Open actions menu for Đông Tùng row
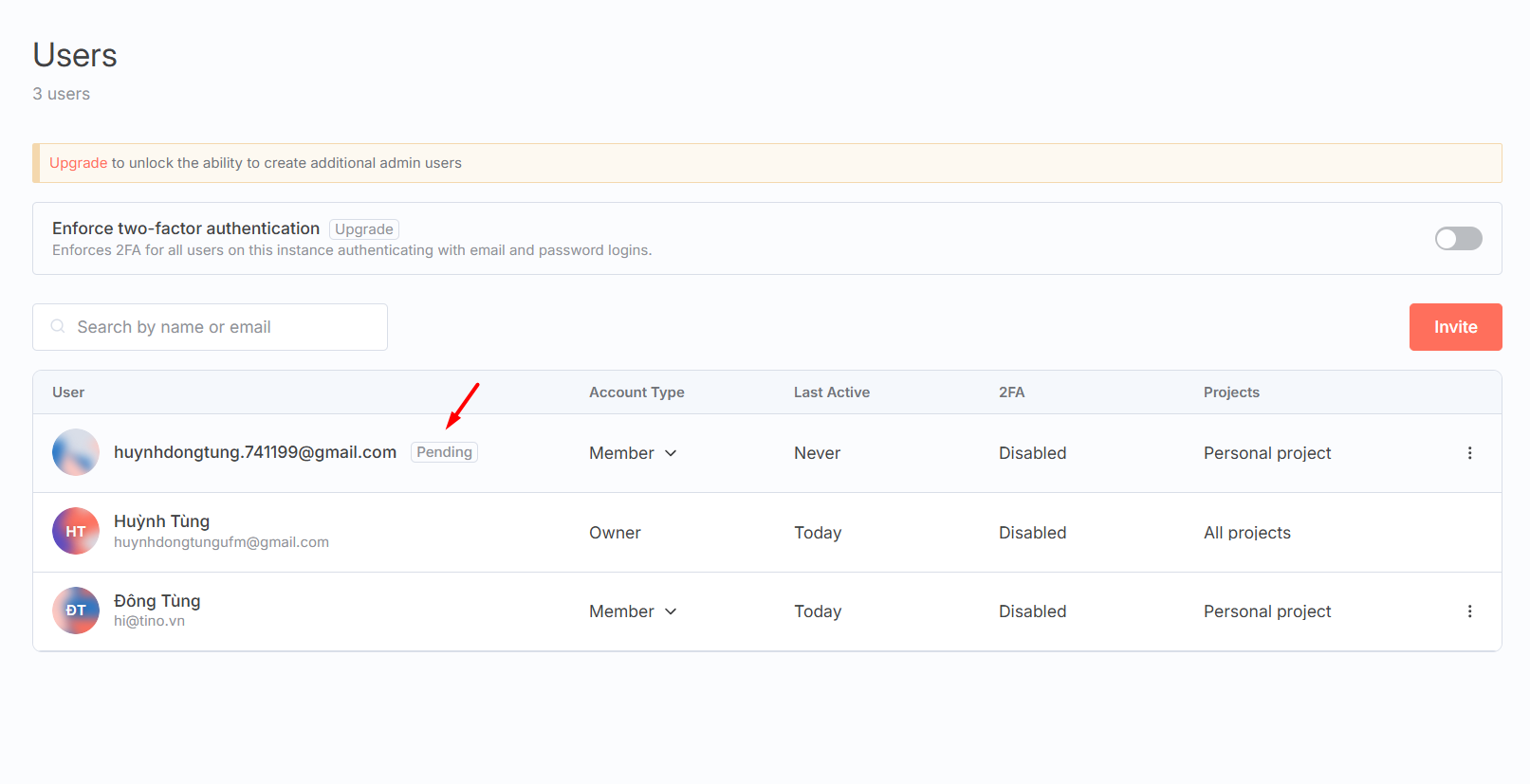The width and height of the screenshot is (1530, 784). tap(1469, 611)
